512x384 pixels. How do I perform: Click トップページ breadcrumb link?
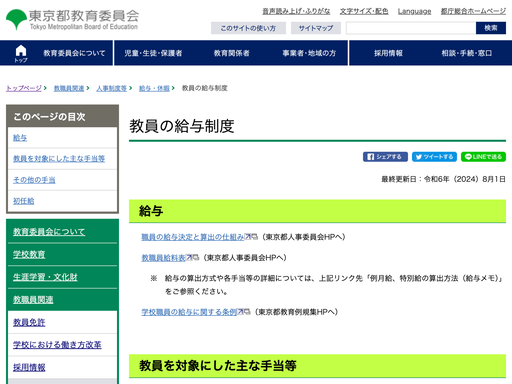coord(24,88)
